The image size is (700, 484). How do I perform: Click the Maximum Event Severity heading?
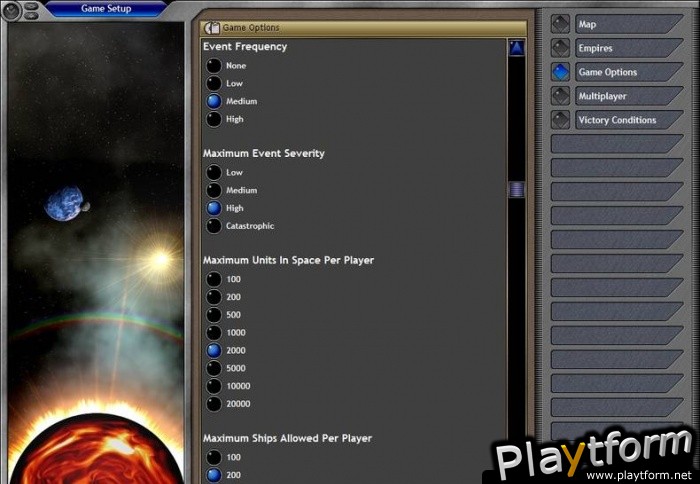pyautogui.click(x=263, y=154)
